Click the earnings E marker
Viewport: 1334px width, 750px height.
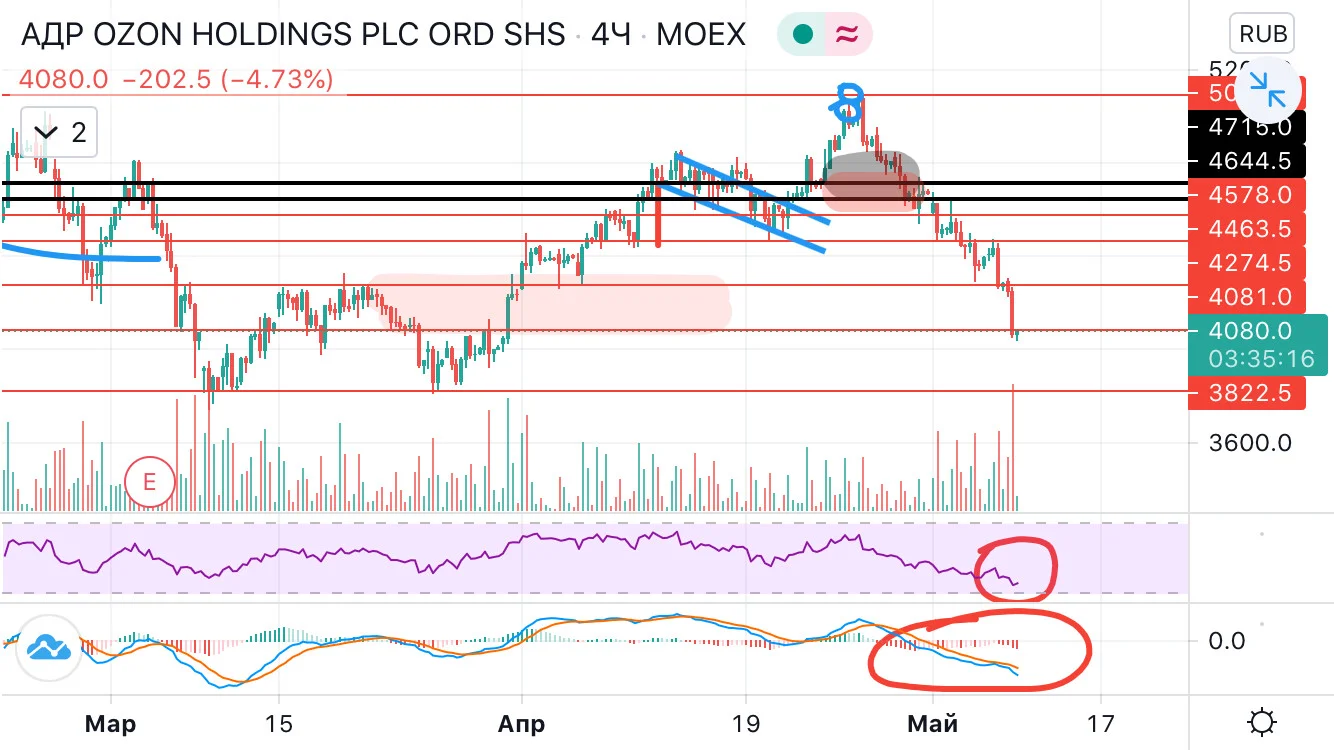point(150,483)
